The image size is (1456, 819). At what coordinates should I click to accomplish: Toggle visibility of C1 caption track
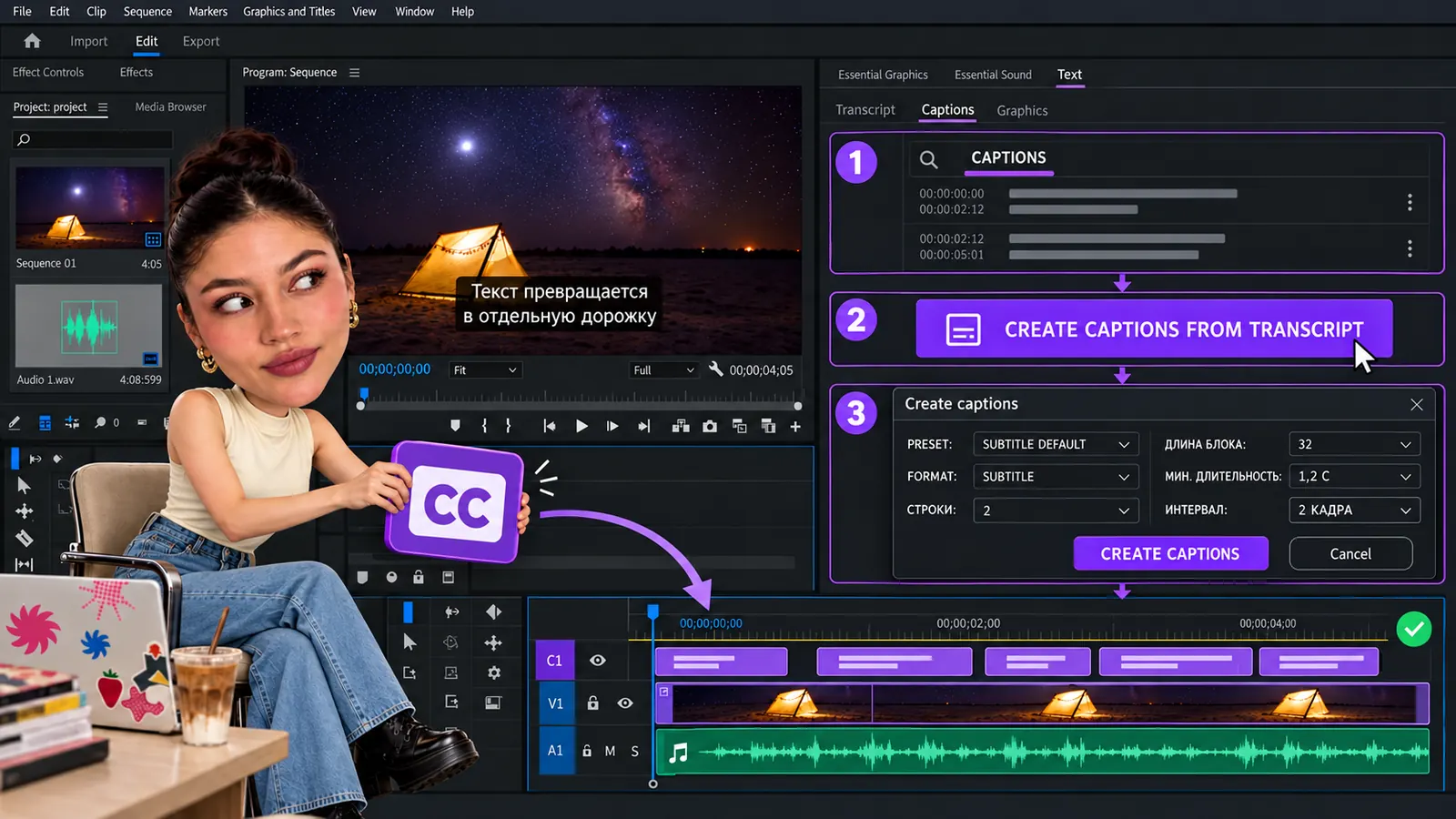[x=598, y=661]
